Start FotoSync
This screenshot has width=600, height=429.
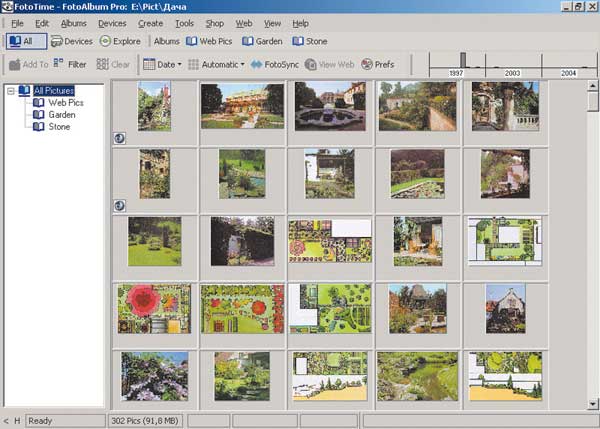click(x=274, y=64)
